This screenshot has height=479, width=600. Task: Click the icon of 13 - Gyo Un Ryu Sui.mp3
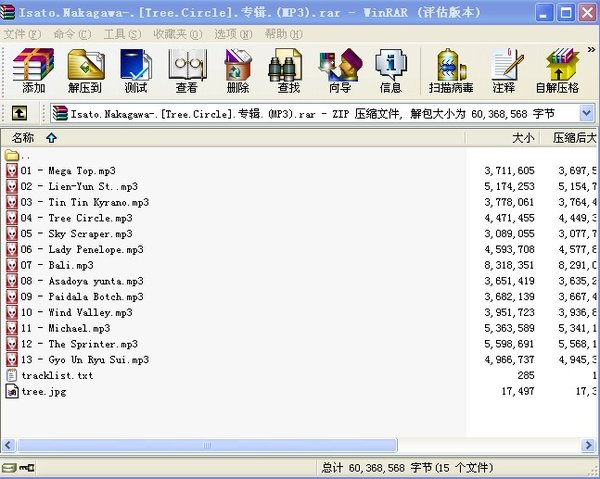click(x=12, y=359)
